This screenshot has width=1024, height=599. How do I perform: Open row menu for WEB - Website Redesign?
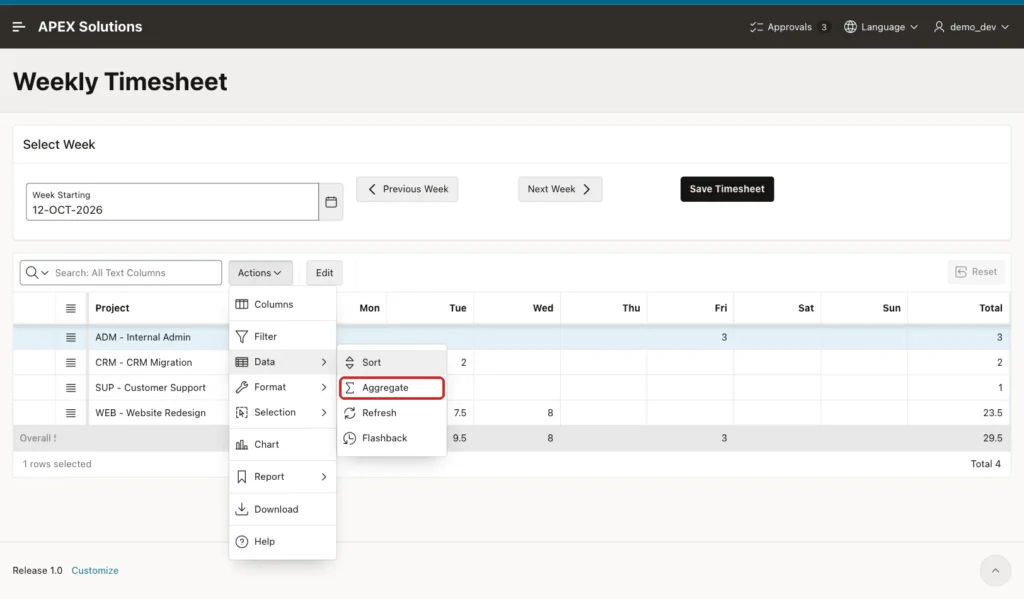(71, 413)
